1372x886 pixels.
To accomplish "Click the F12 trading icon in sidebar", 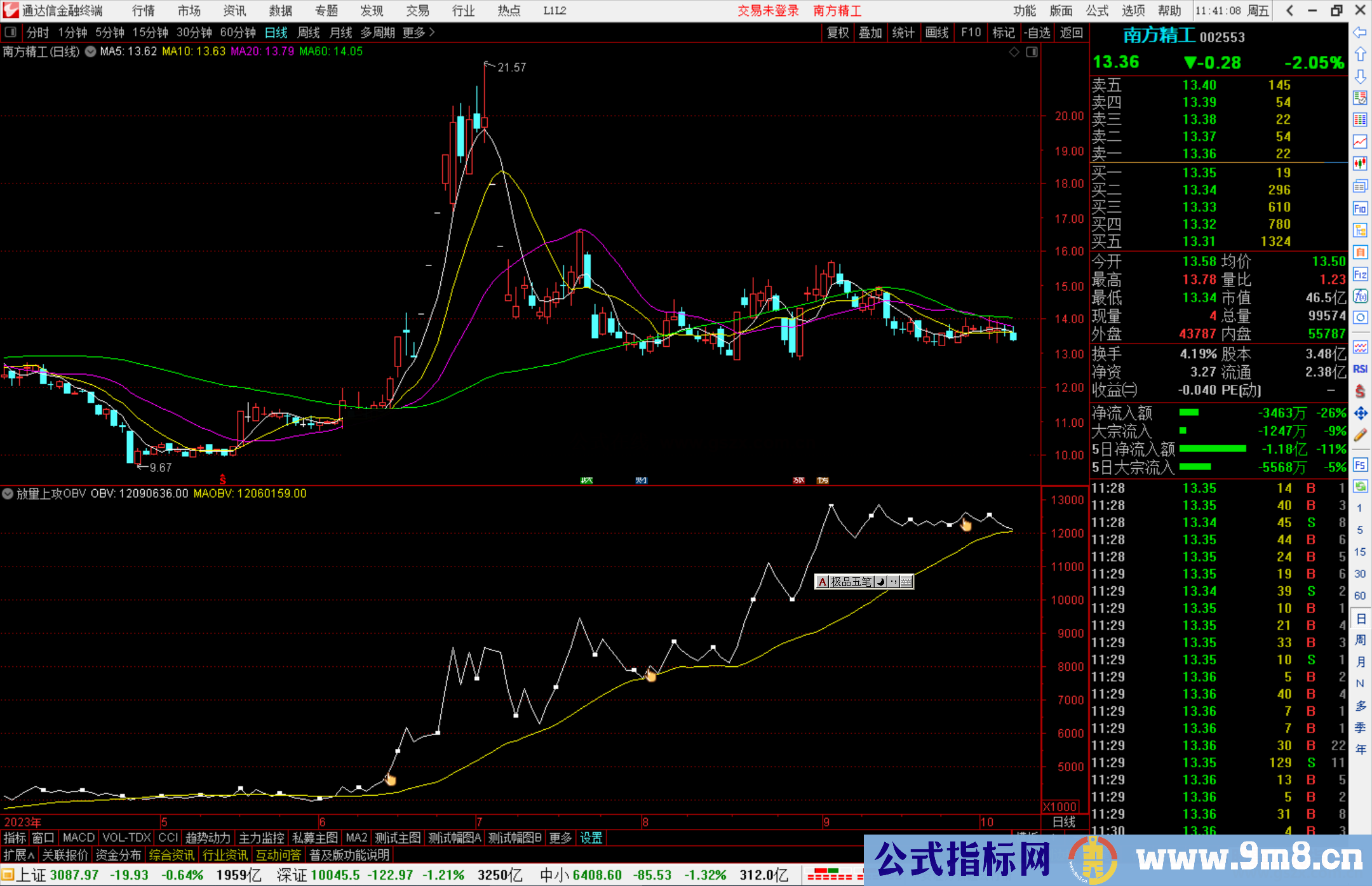I will (x=1360, y=274).
